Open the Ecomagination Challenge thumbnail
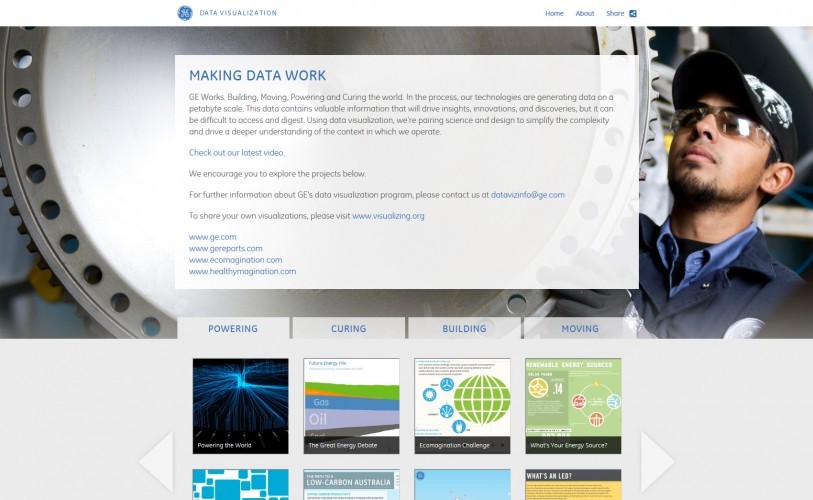This screenshot has height=500, width=813. click(x=462, y=406)
